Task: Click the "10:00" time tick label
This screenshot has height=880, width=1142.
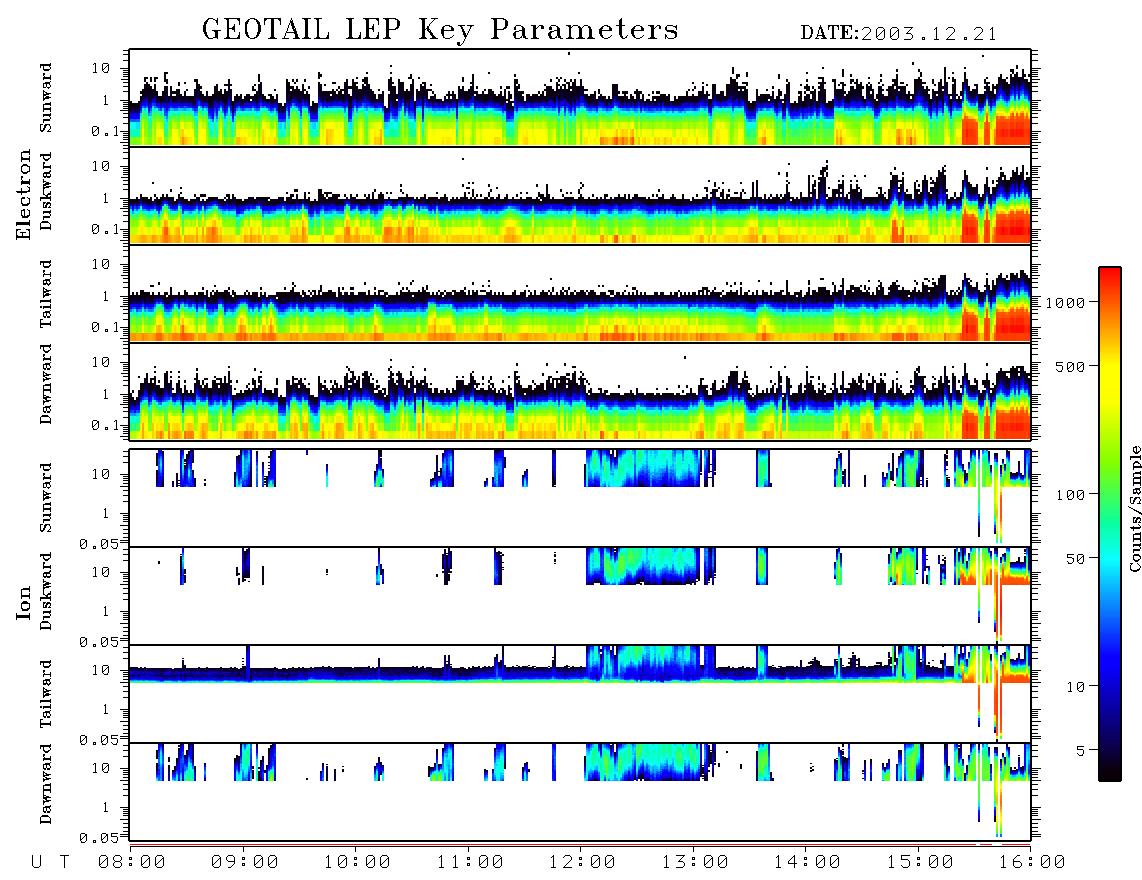Action: tap(357, 863)
